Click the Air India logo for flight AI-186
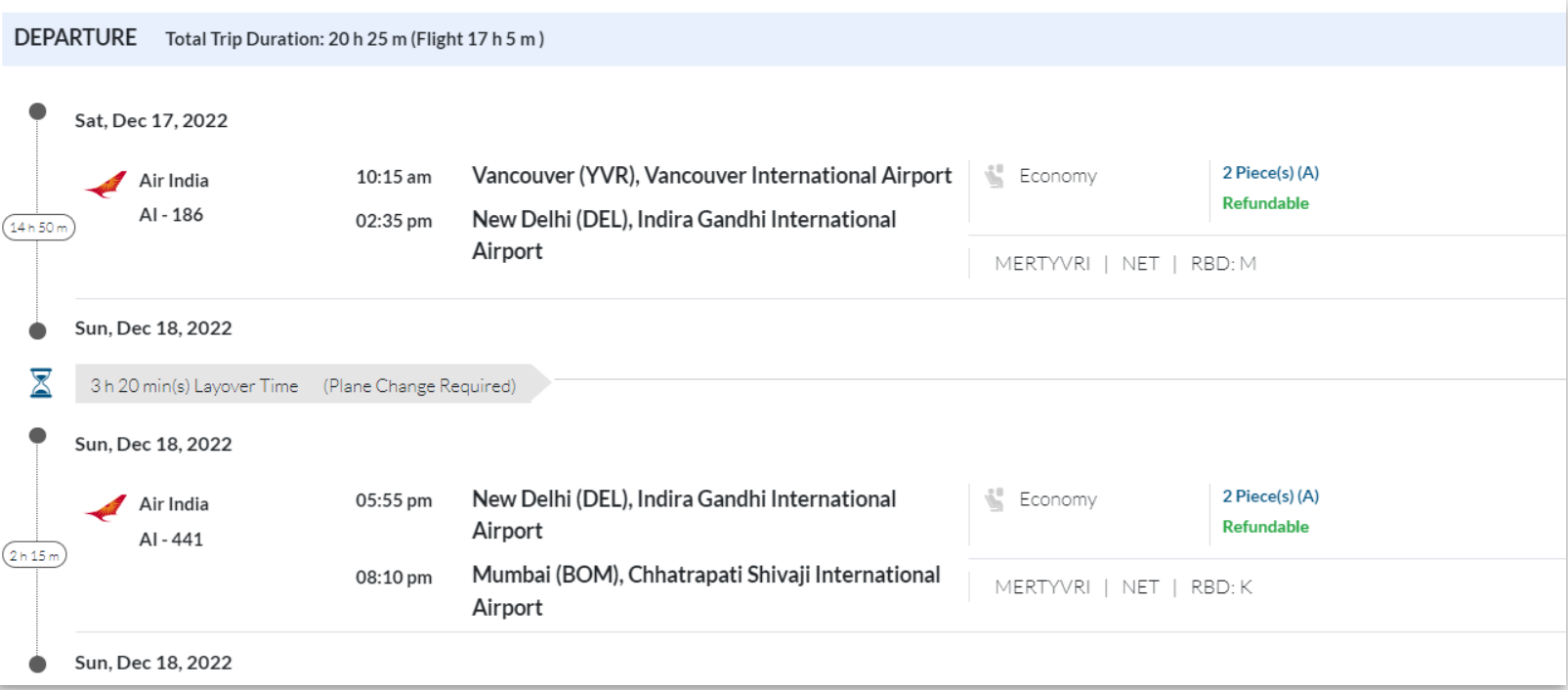Screen dimensions: 1568x690 pyautogui.click(x=106, y=184)
